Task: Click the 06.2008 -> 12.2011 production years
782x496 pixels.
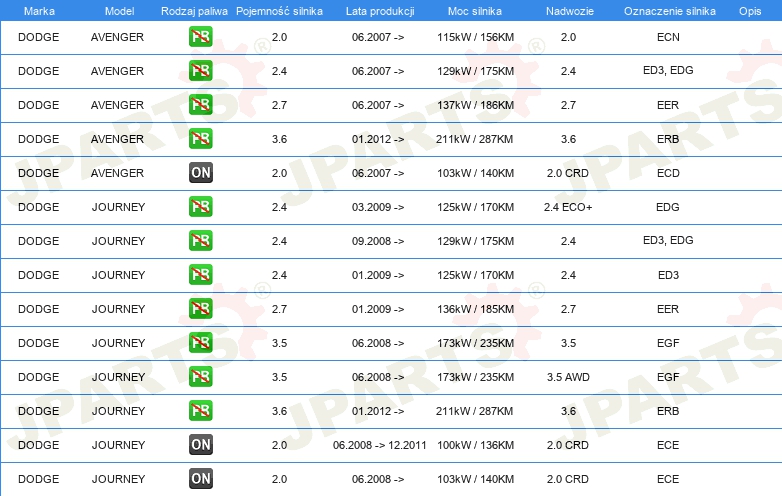Action: 380,445
